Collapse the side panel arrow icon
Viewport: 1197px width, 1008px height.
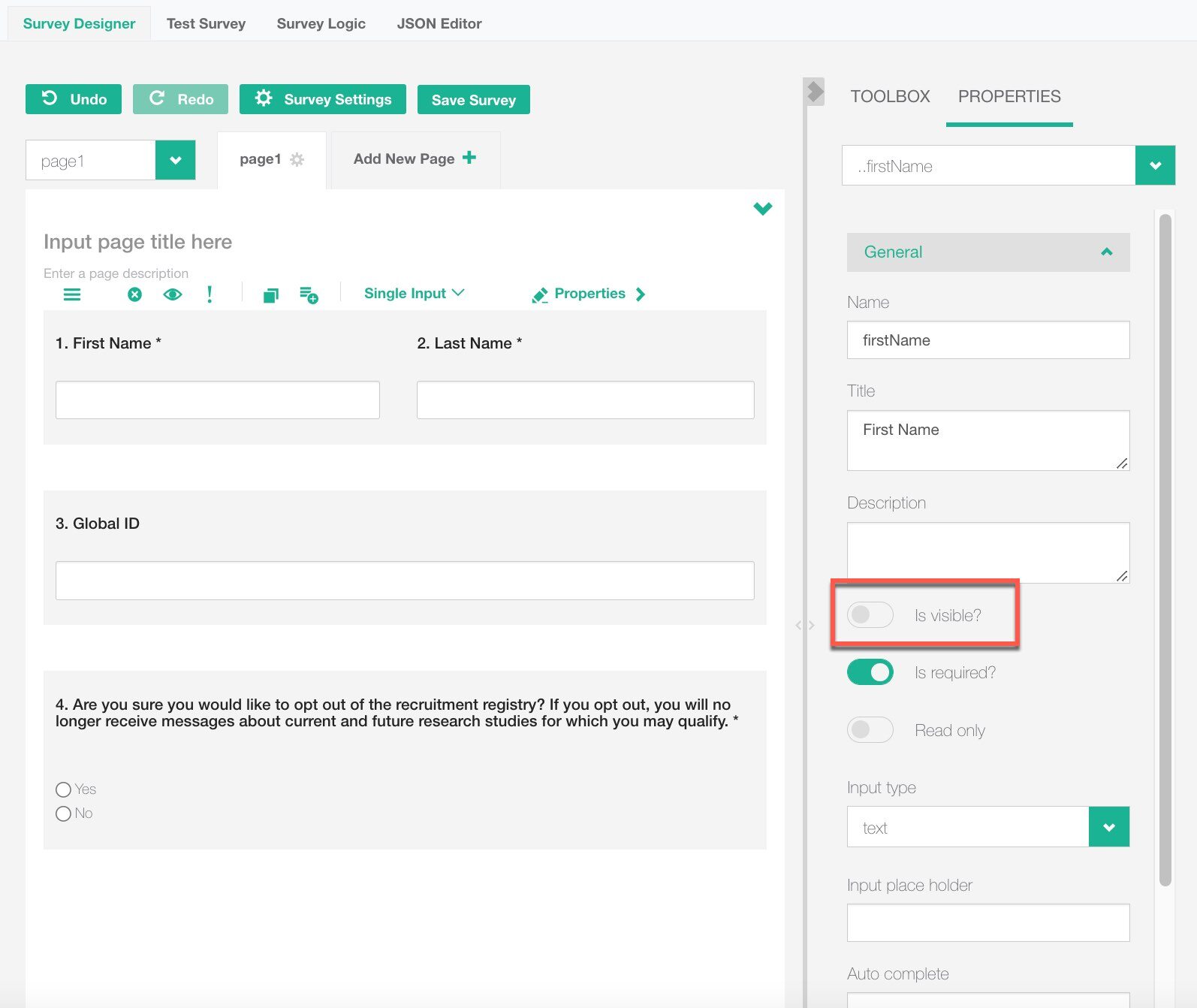coord(815,92)
